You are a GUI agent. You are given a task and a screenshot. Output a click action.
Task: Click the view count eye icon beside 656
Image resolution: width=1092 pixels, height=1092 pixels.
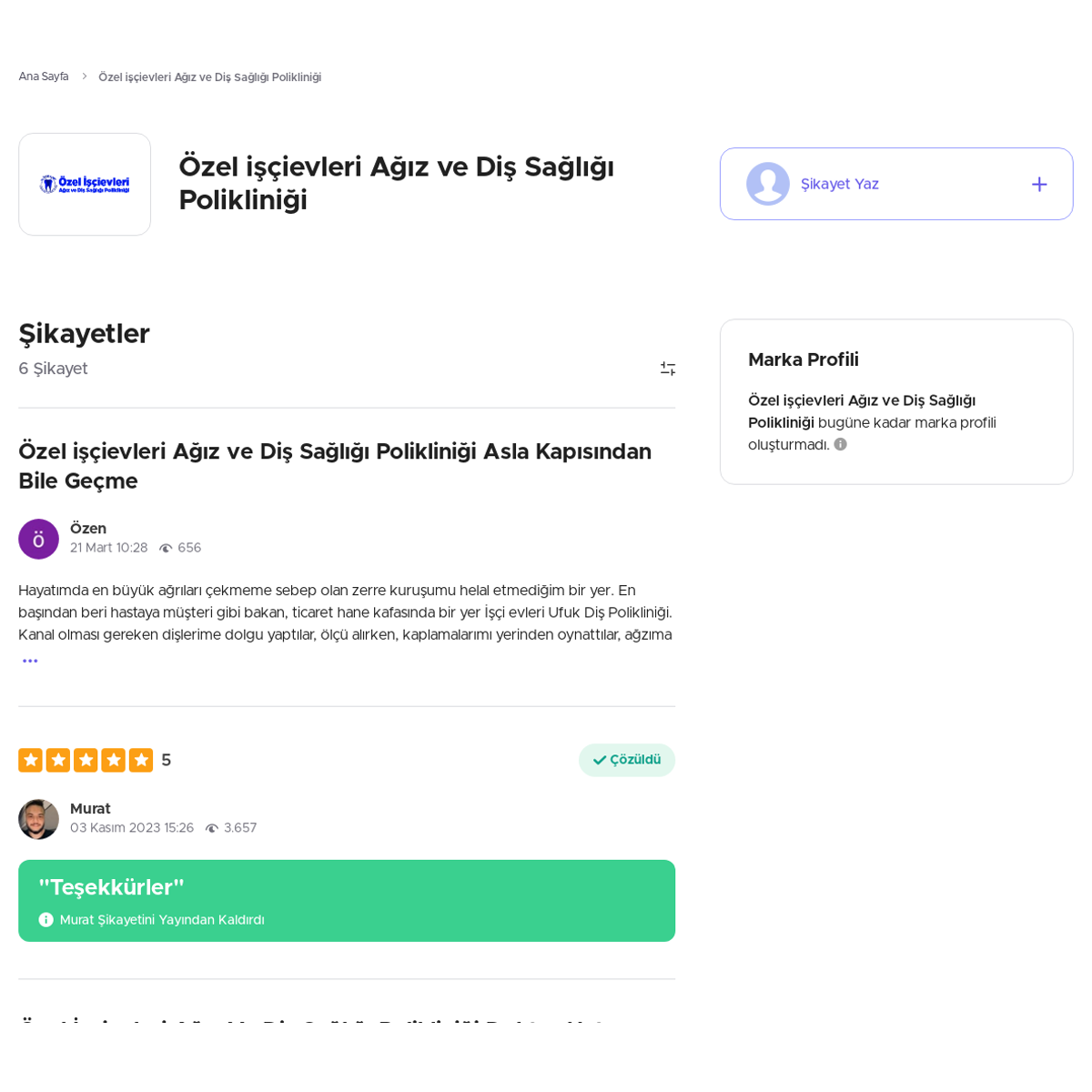166,549
